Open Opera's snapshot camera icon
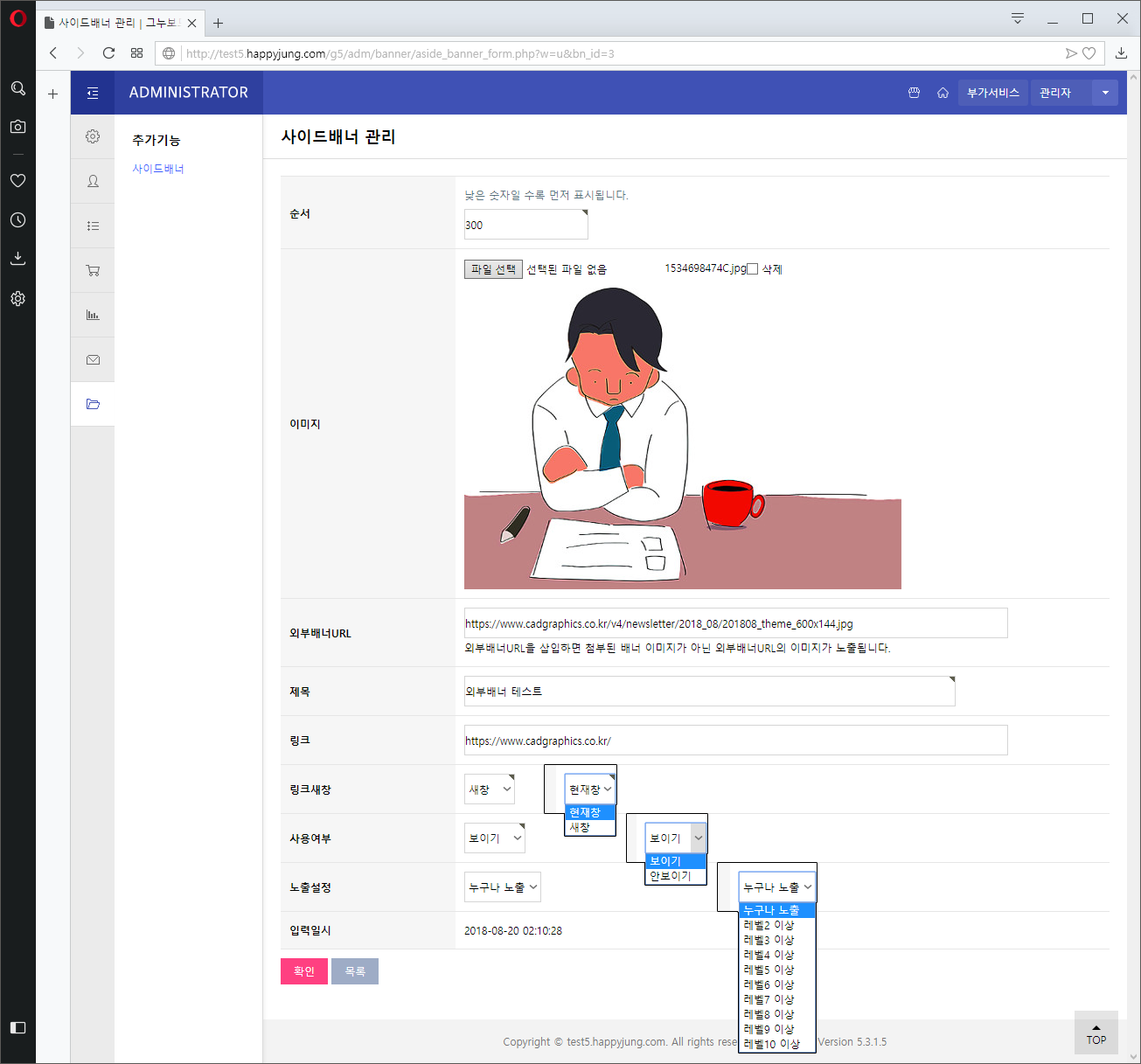The width and height of the screenshot is (1141, 1064). 17,126
